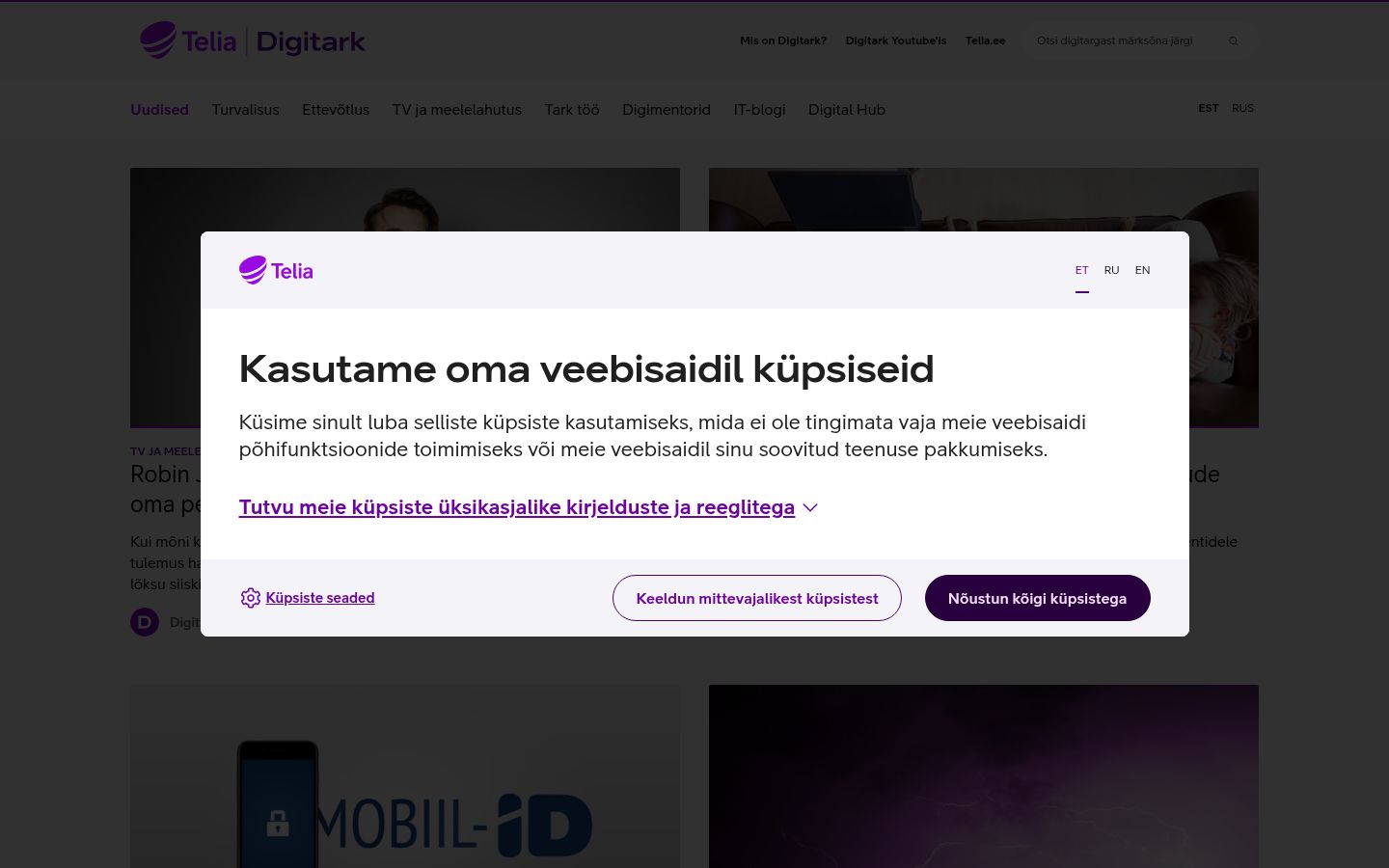Click Keeldun mittevajalikest küpsistest button
Image resolution: width=1389 pixels, height=868 pixels.
(757, 598)
